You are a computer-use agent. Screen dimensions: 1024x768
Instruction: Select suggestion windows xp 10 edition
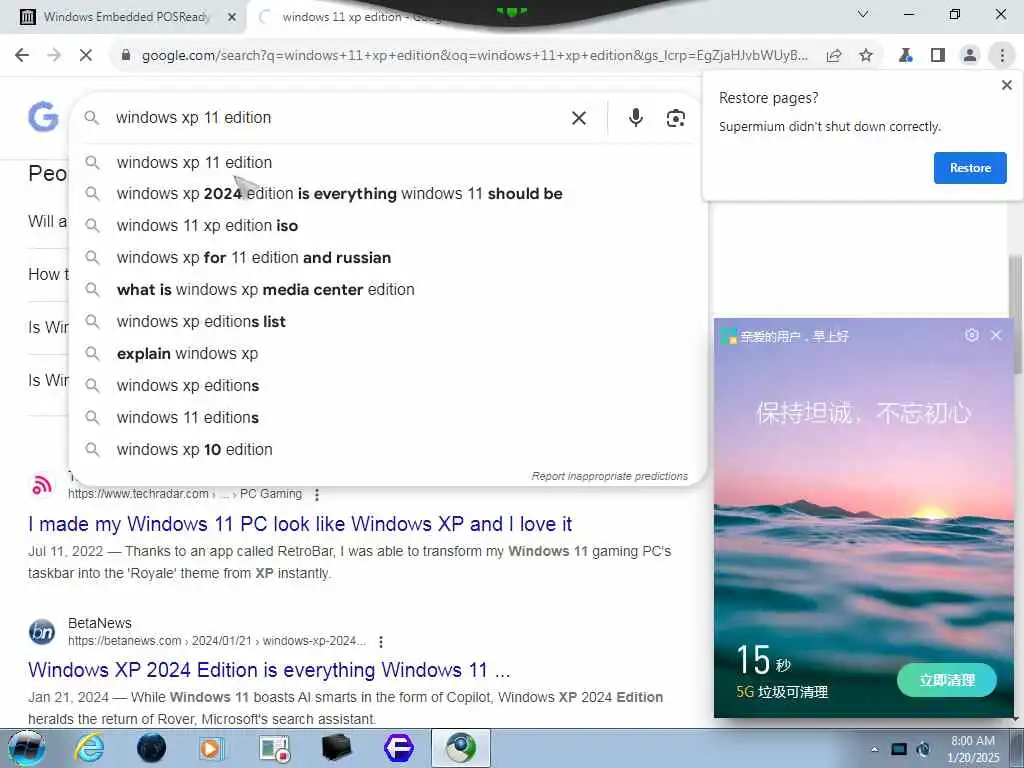pyautogui.click(x=388, y=450)
